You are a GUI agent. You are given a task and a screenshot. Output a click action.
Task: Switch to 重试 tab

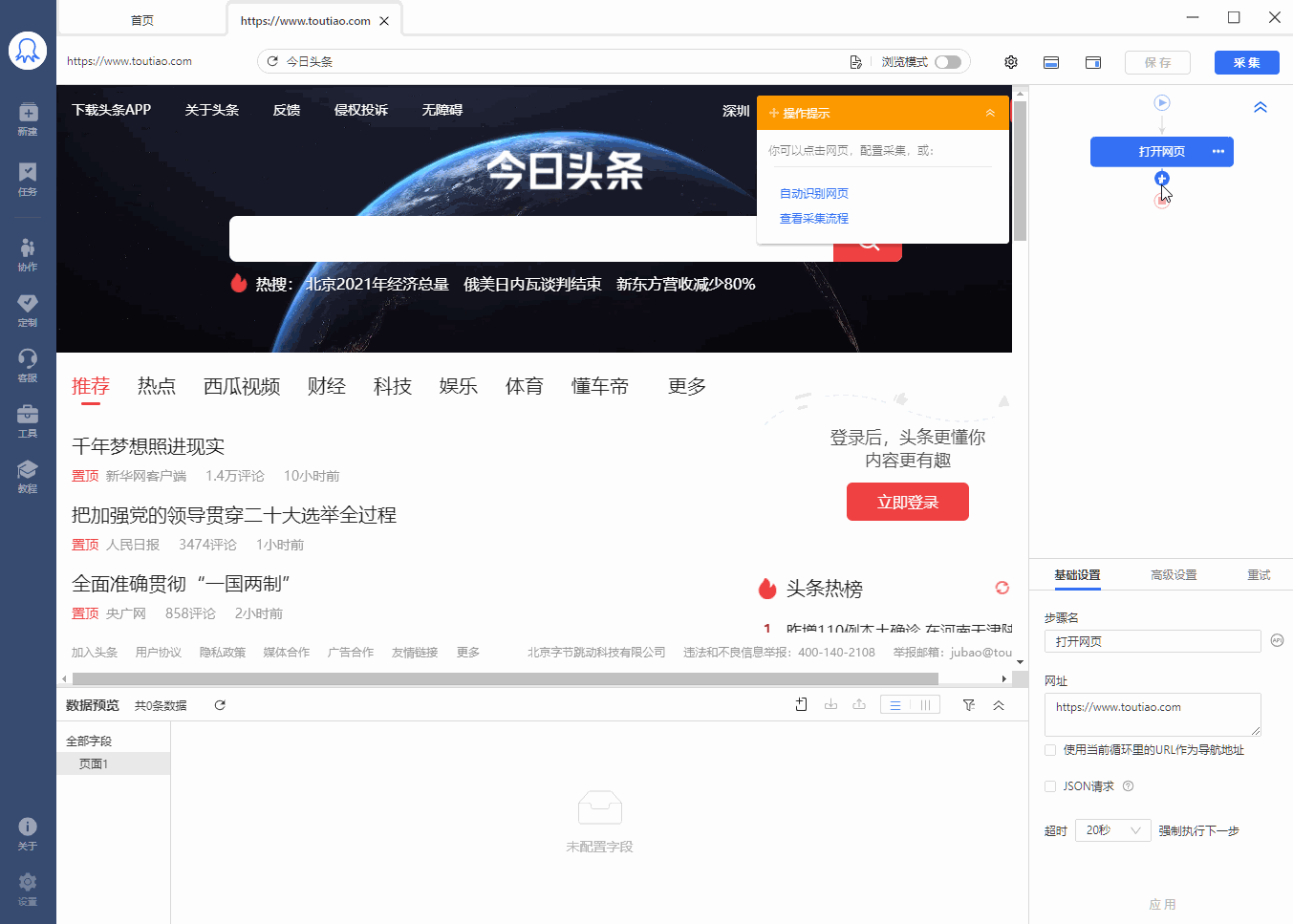tap(1259, 575)
